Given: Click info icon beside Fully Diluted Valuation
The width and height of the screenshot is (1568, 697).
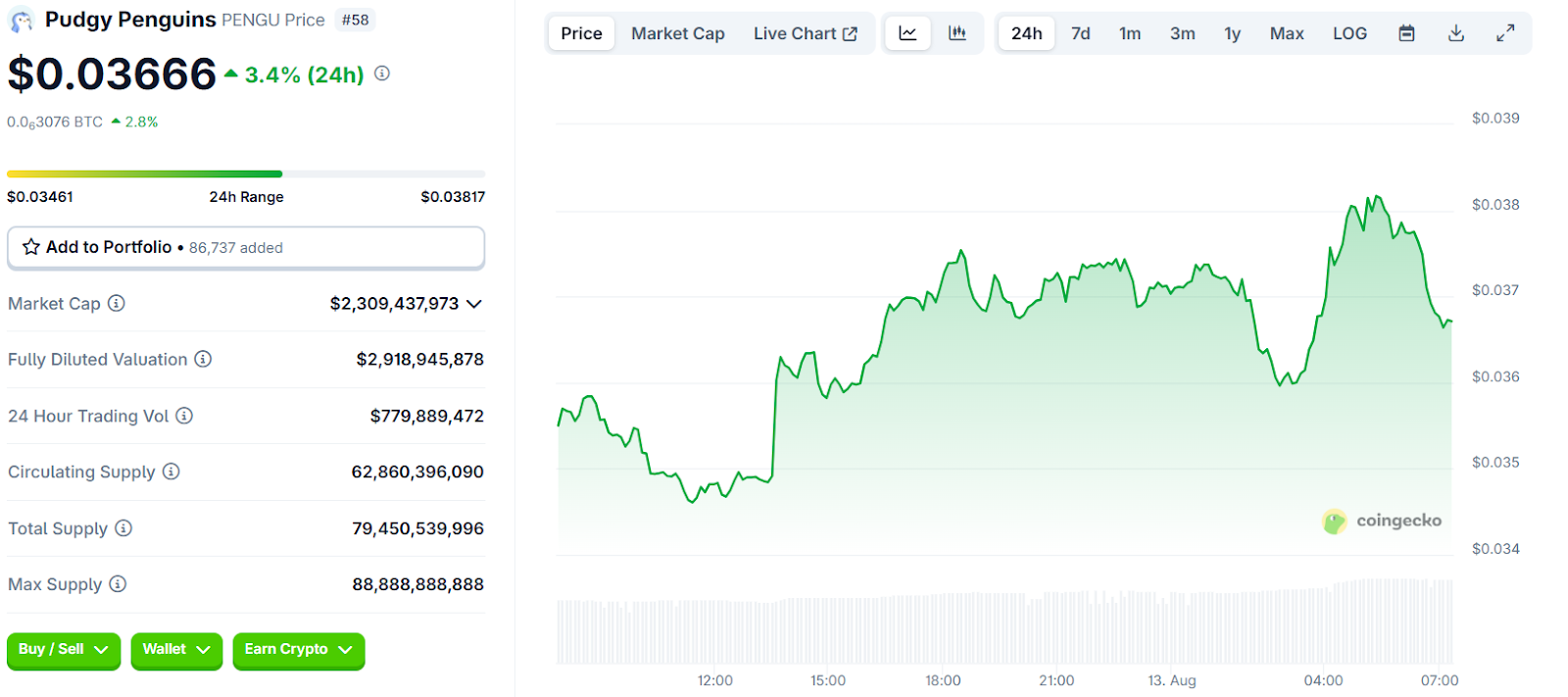Looking at the screenshot, I should coord(203,359).
